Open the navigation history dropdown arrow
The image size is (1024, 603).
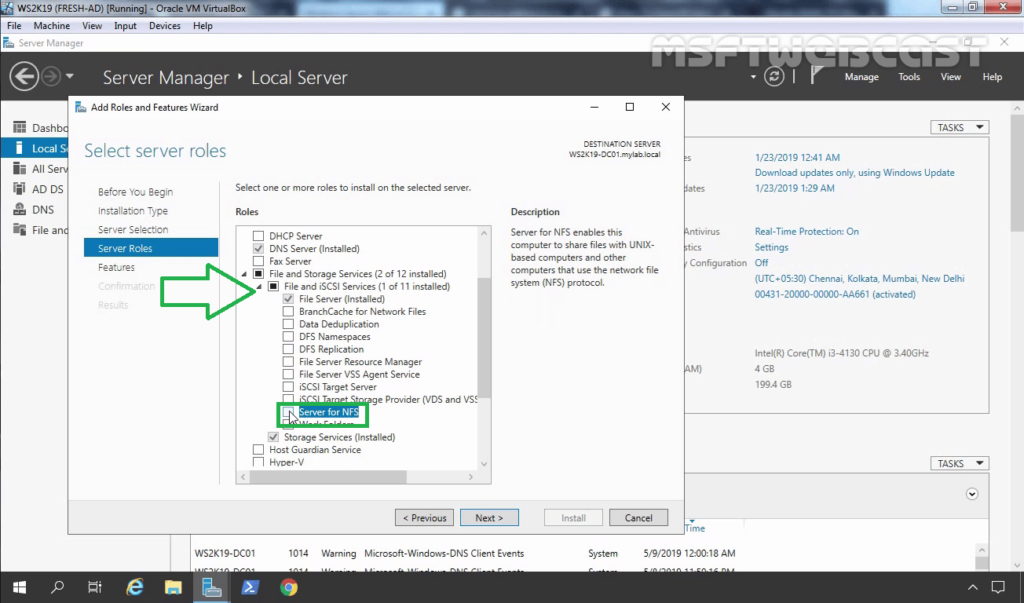(69, 76)
